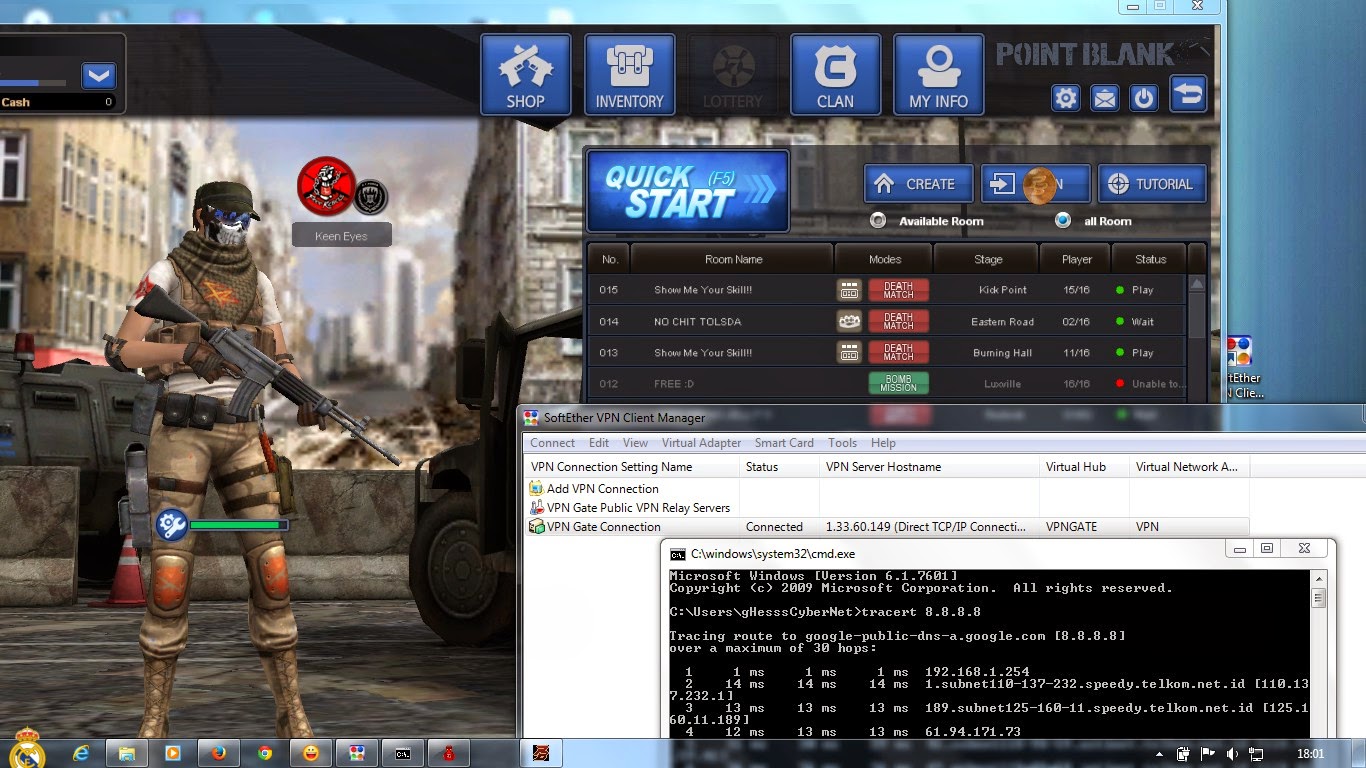Open MY INFO profile page
Image resolution: width=1366 pixels, height=768 pixels.
coord(938,74)
